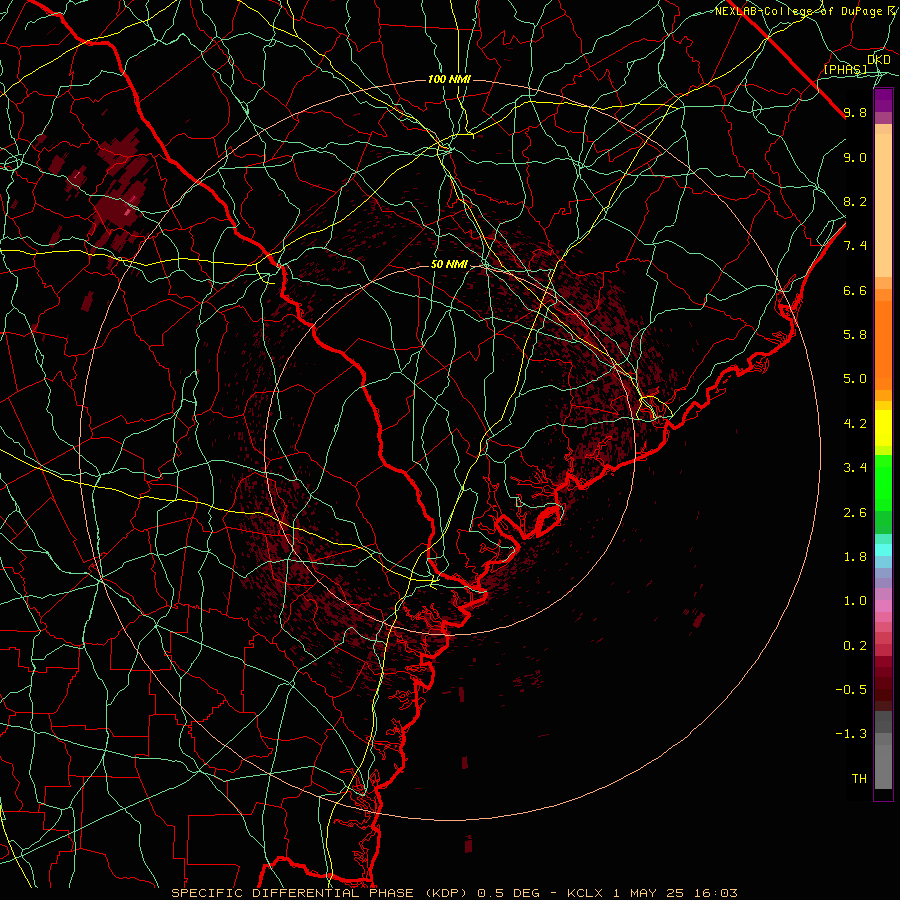
Task: Click the 'DKD' product label above the scale
Action: pyautogui.click(x=879, y=60)
